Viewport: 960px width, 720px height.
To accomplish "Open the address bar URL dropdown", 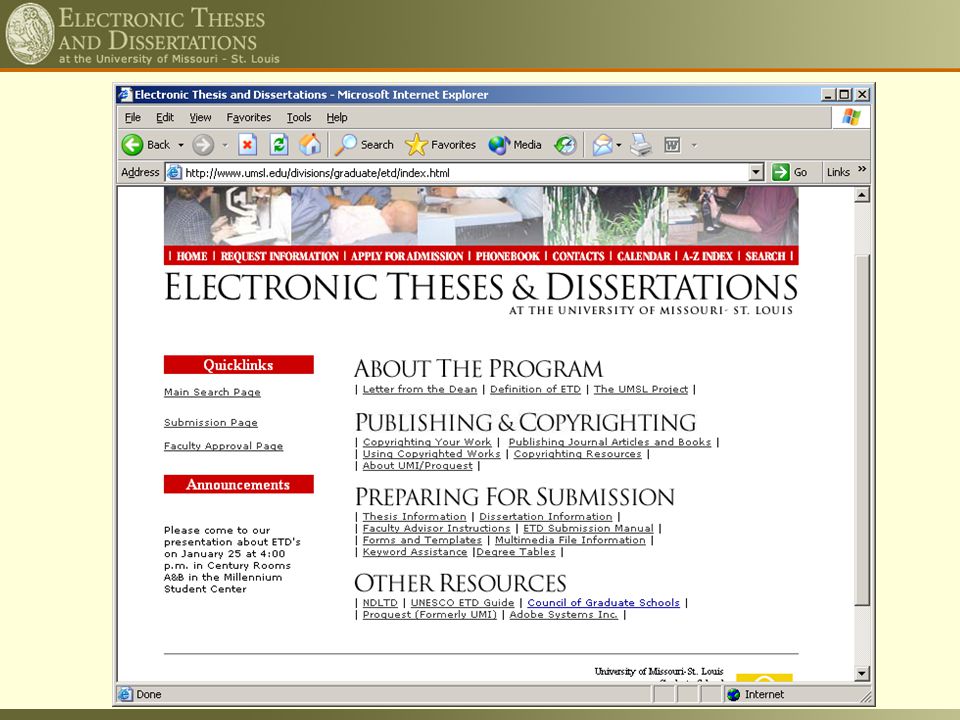I will tap(757, 173).
